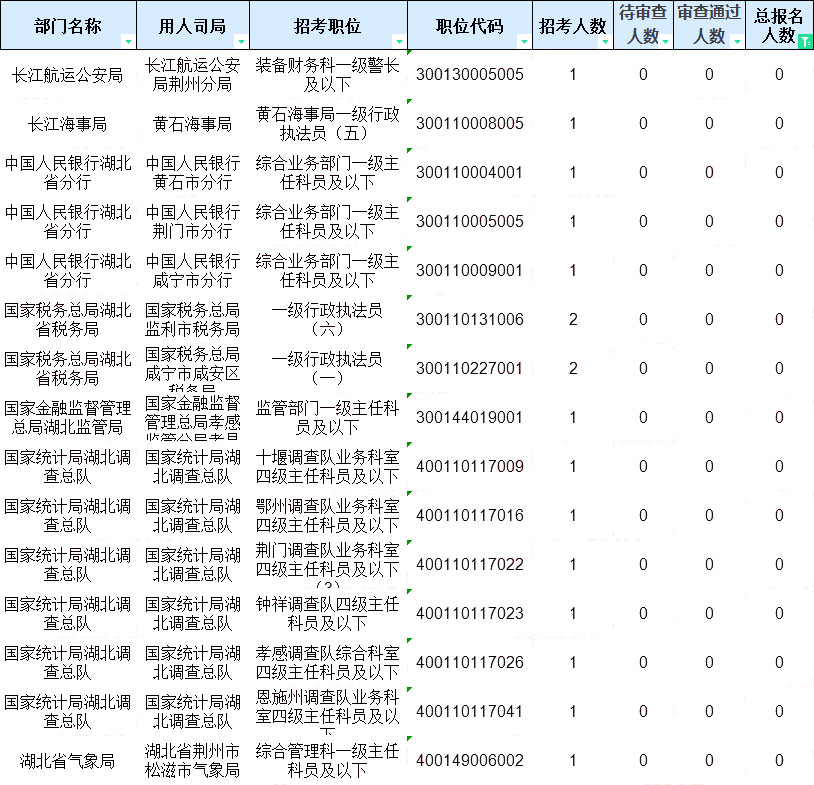Screen dimensions: 814x785
Task: Select cell 装备财务科一级警长及以下
Action: [x=328, y=75]
